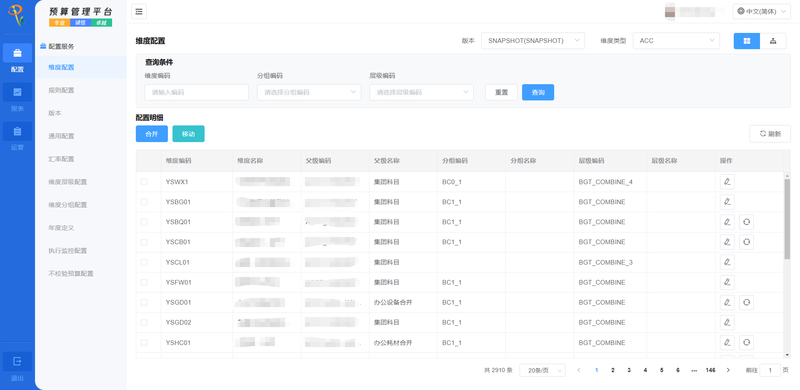Click the 查询 search button
This screenshot has height=390, width=800.
[x=538, y=92]
